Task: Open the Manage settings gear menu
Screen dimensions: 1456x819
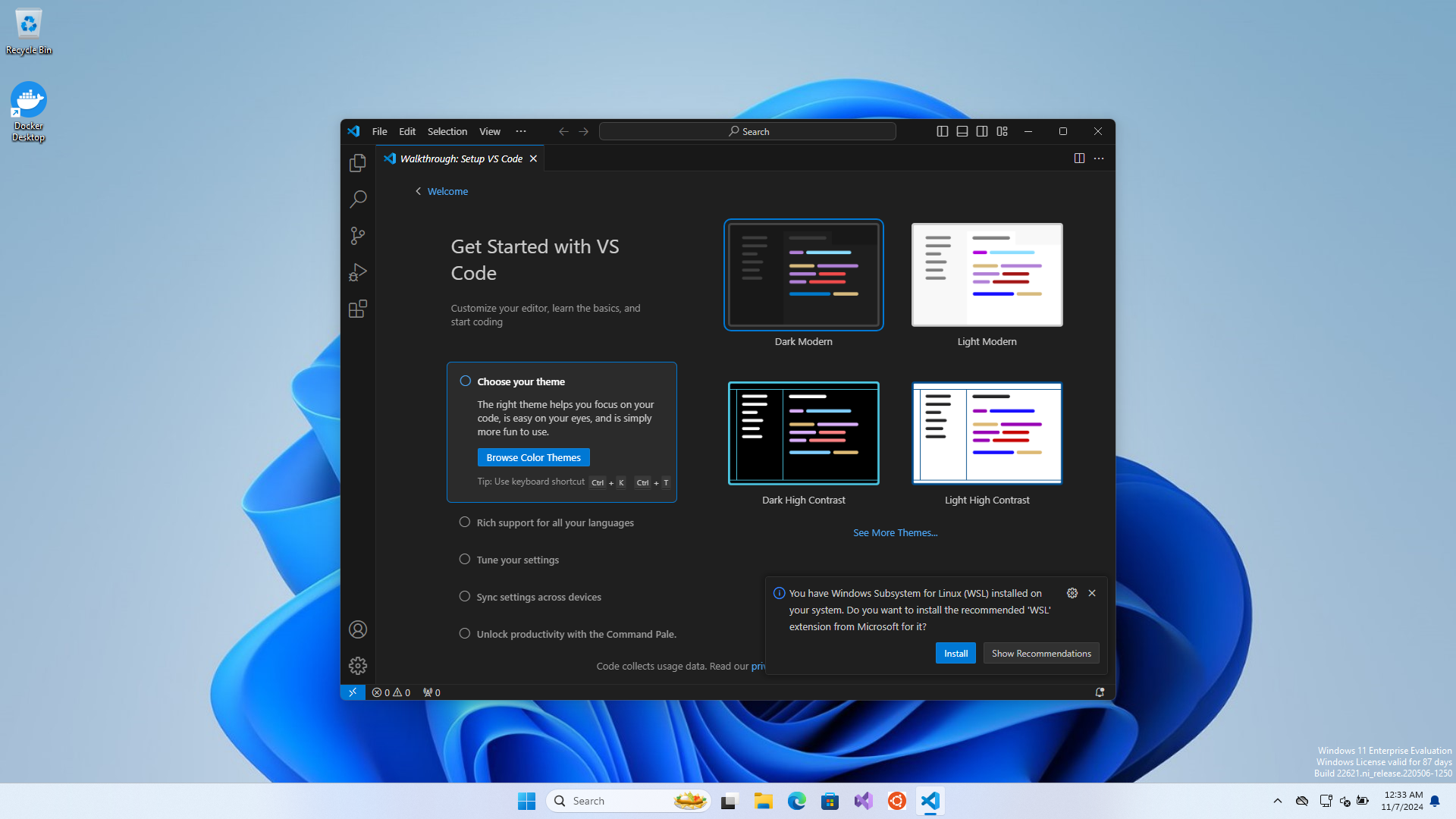Action: coord(357,665)
